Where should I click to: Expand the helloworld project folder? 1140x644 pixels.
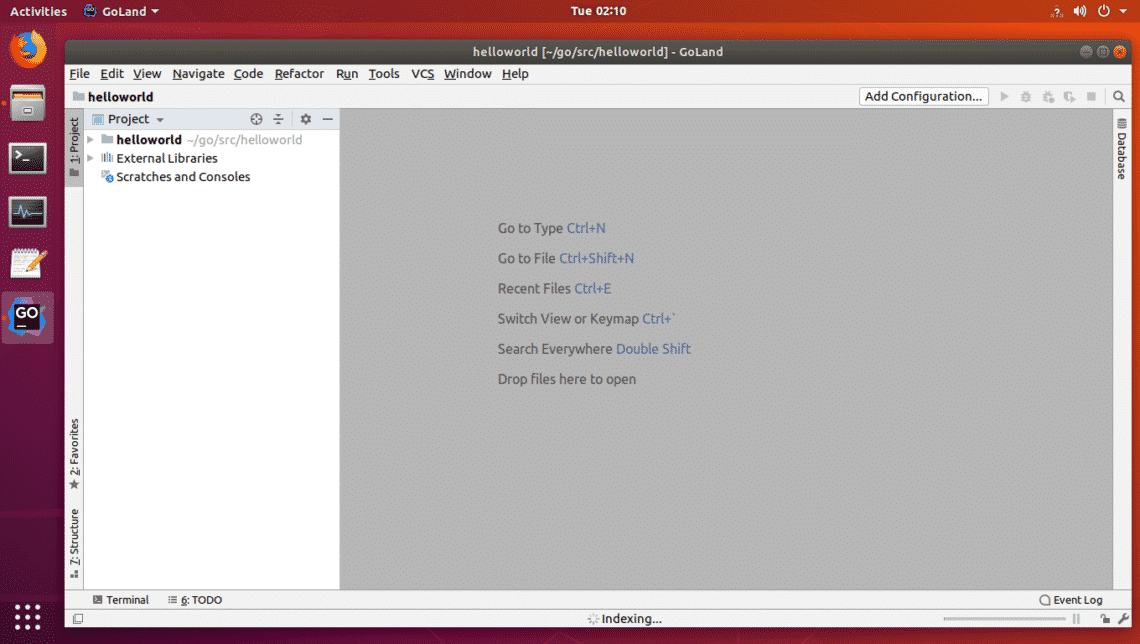click(x=91, y=140)
